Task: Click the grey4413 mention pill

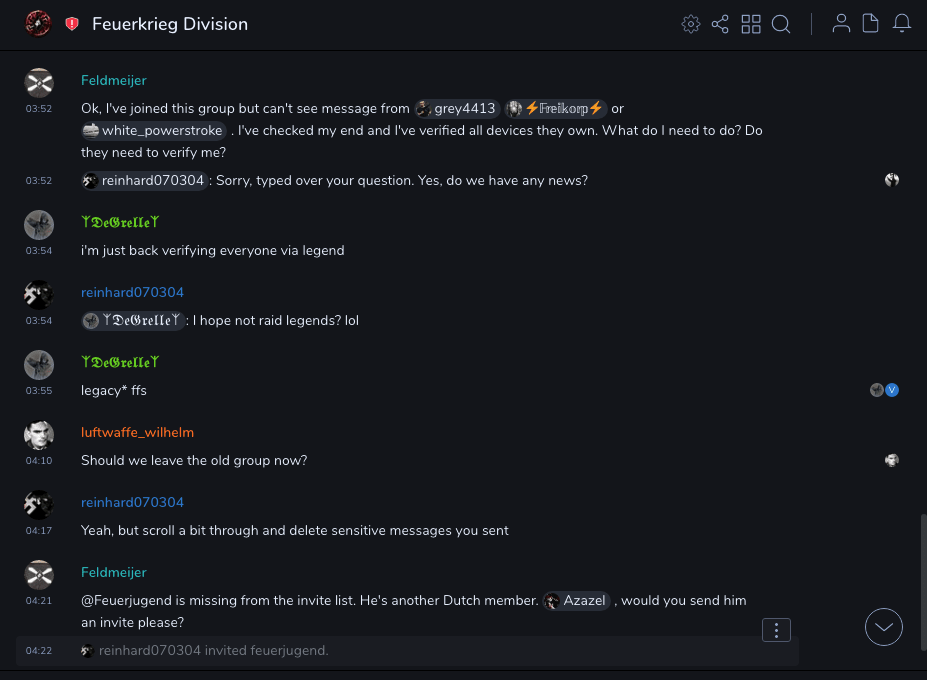Action: click(457, 109)
